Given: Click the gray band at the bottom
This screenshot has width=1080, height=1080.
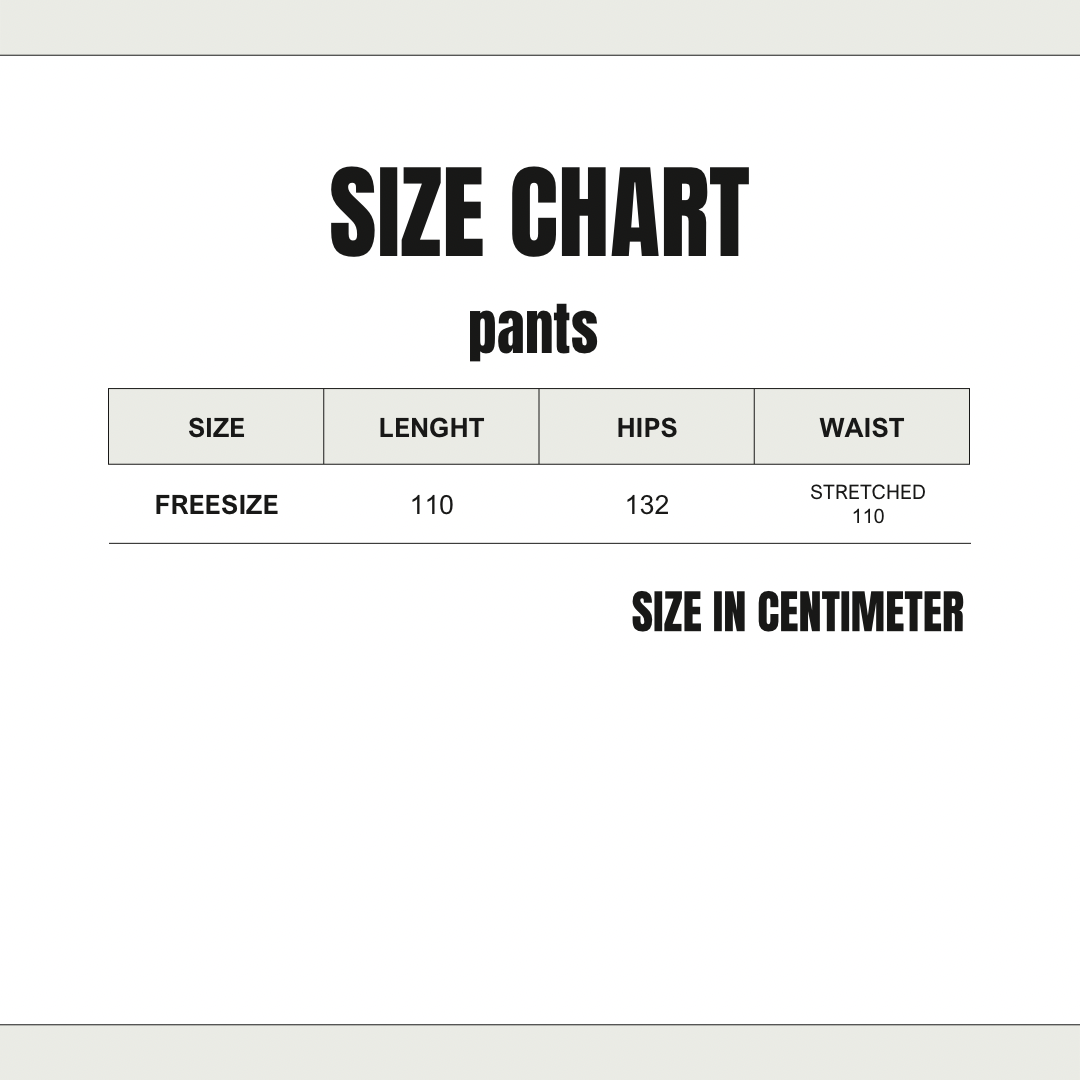Looking at the screenshot, I should (540, 1052).
